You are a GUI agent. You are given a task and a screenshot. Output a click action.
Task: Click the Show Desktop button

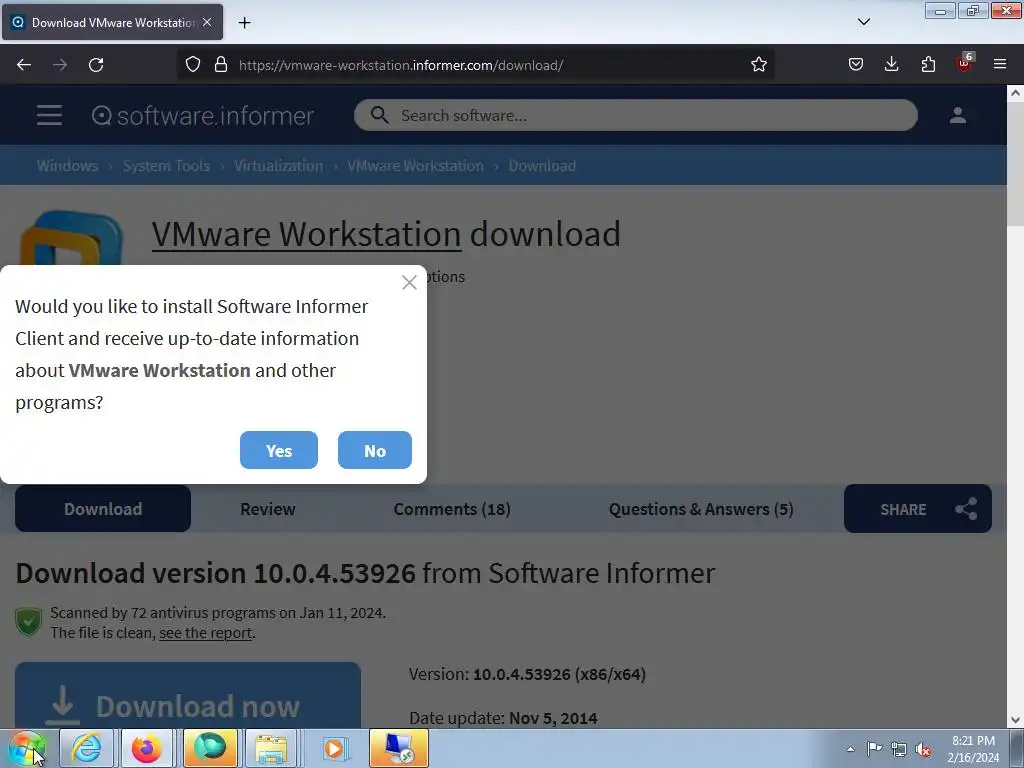[1017, 748]
